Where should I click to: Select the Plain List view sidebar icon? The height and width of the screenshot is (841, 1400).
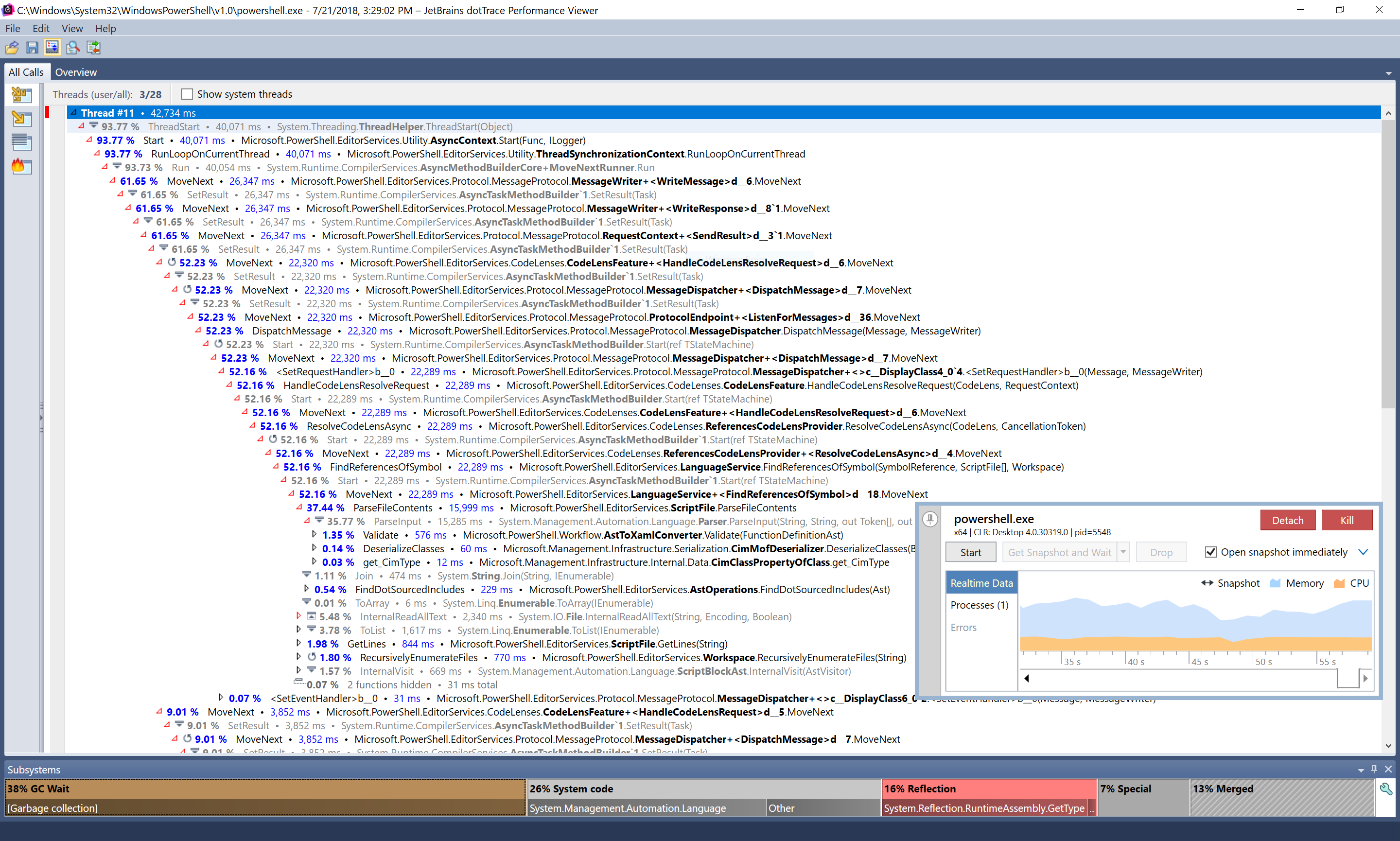[21, 141]
